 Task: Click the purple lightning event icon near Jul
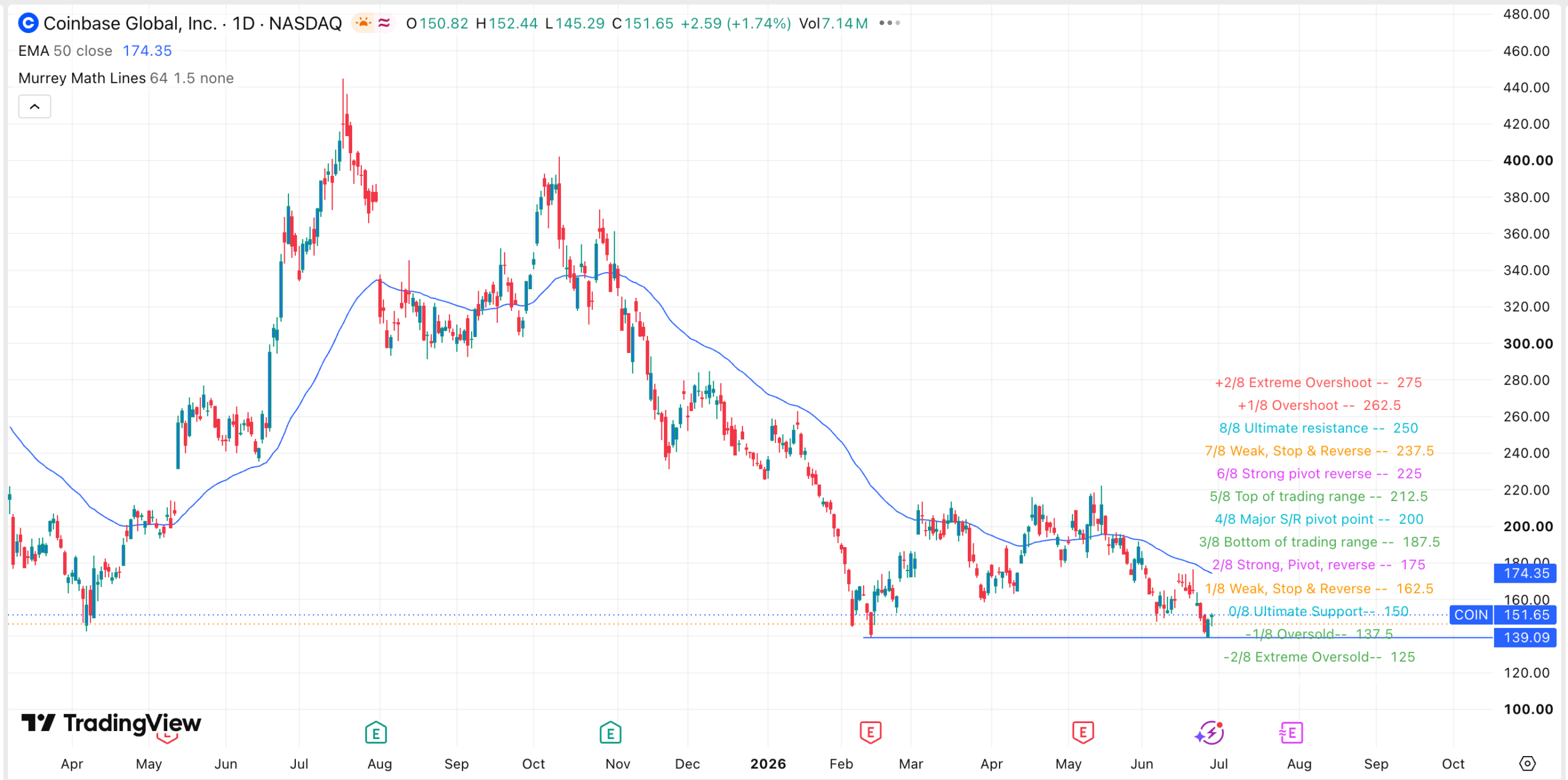[x=1210, y=732]
